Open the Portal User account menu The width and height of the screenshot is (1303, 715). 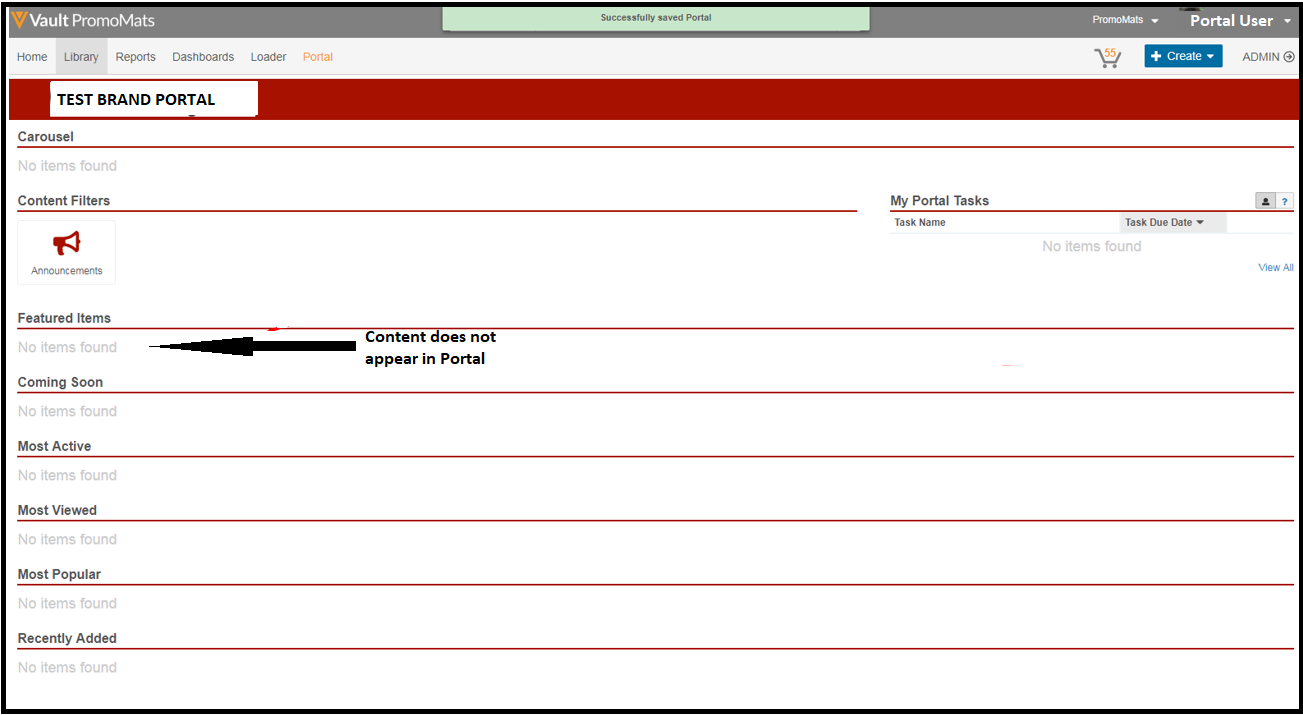[1239, 20]
